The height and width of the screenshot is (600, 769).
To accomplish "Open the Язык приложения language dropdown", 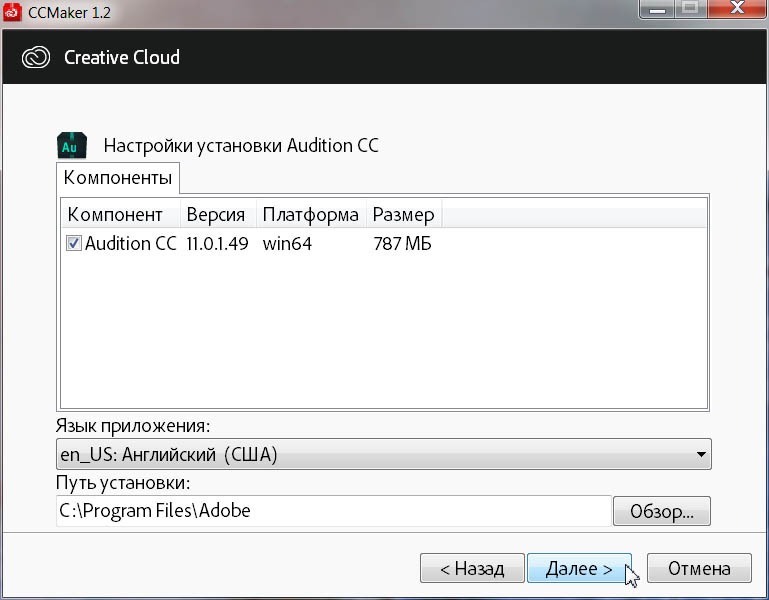I will pos(384,455).
